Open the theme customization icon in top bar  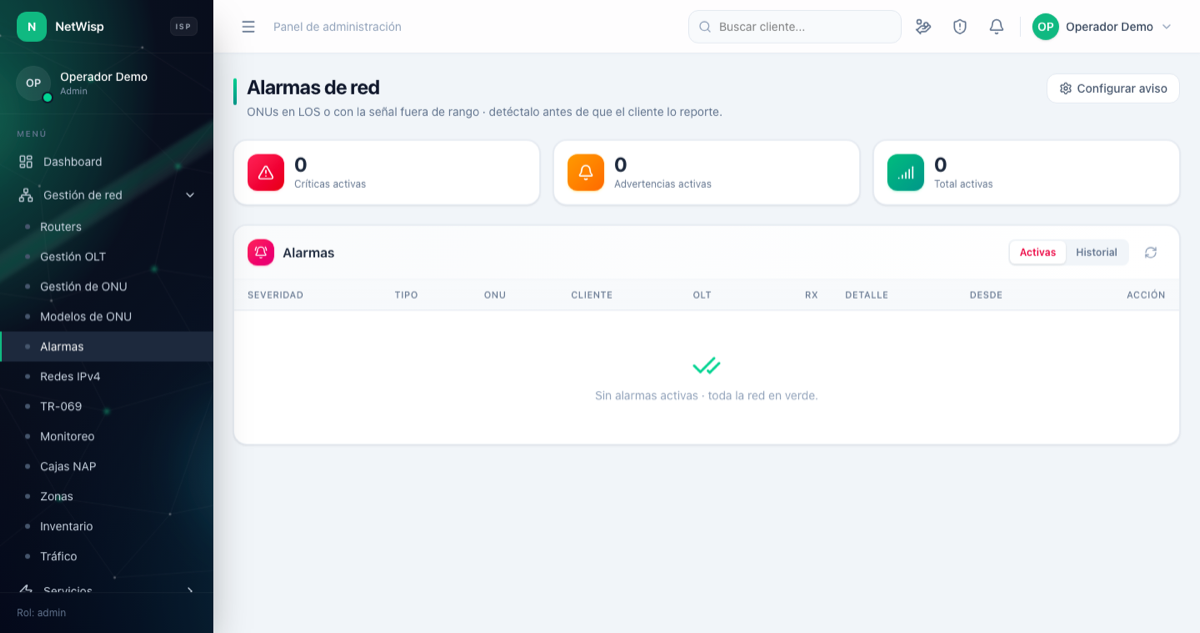[923, 27]
